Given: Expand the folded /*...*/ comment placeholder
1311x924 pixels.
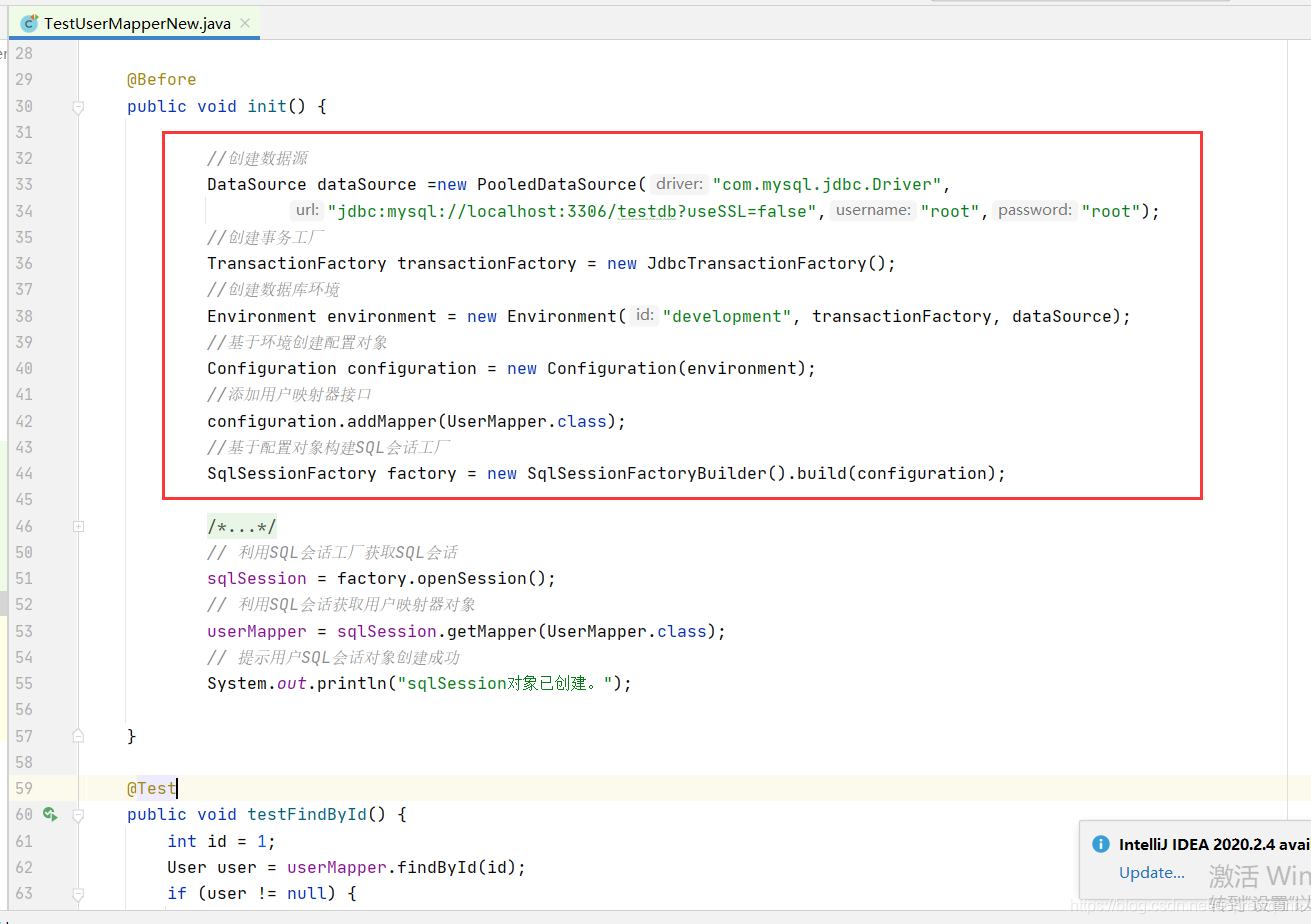Looking at the screenshot, I should [x=242, y=526].
